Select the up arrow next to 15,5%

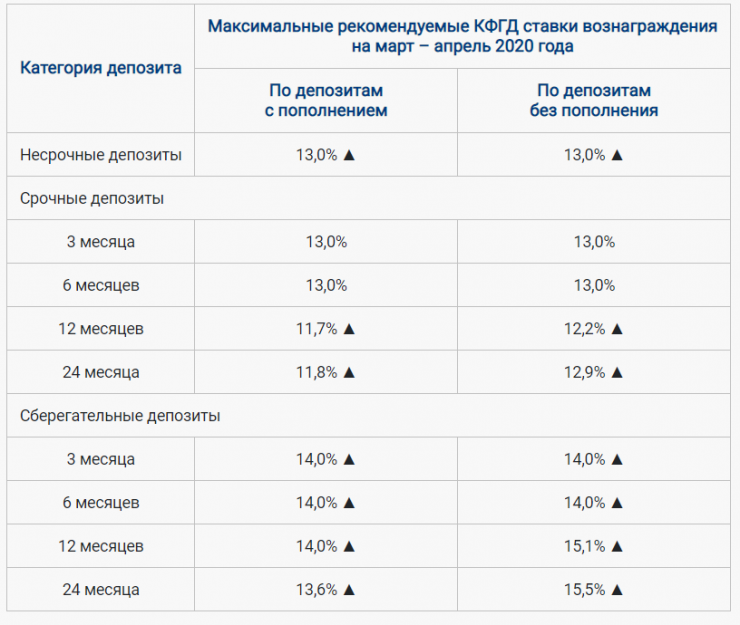(617, 589)
